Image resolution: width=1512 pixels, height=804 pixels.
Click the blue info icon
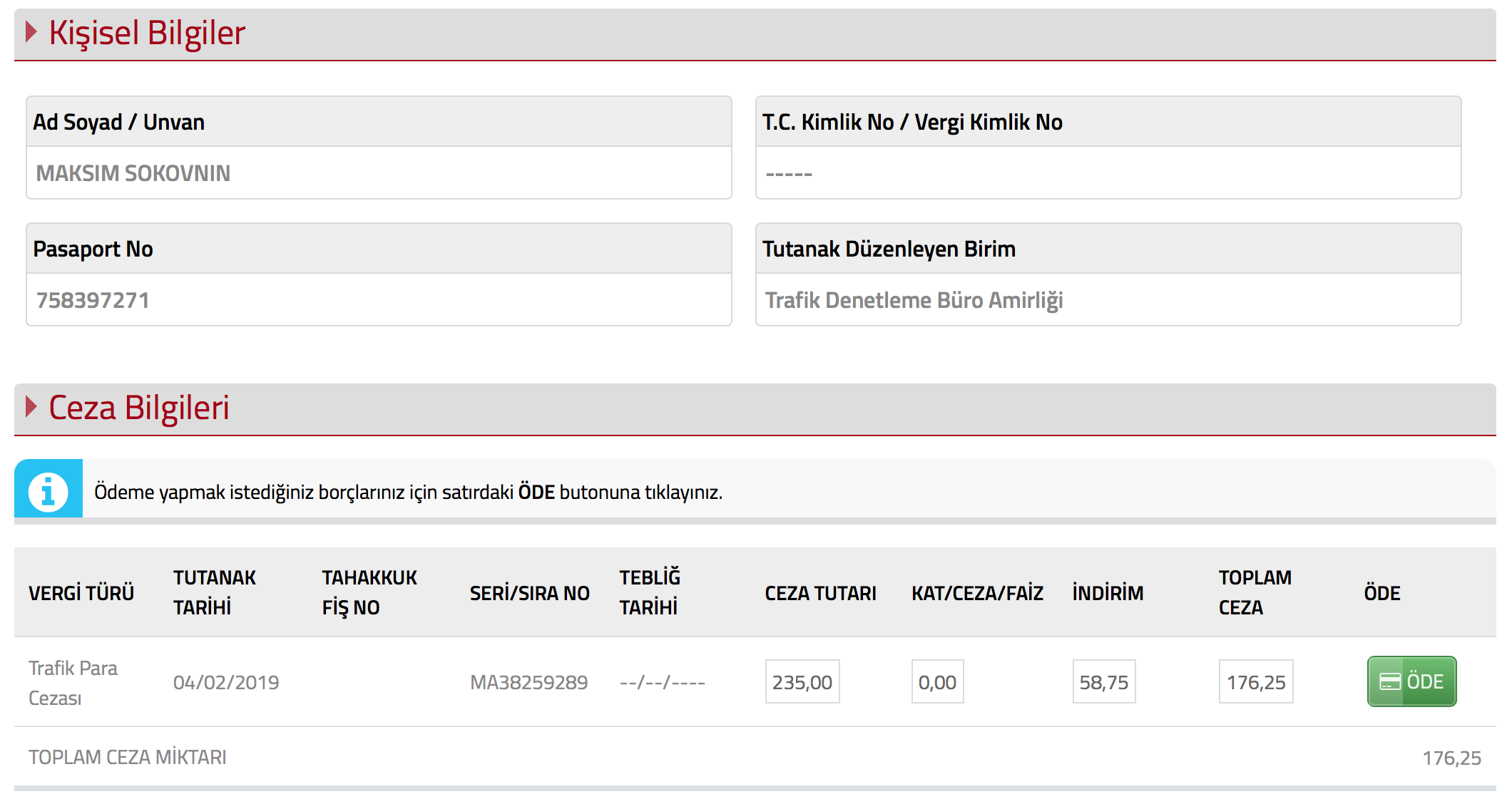pyautogui.click(x=48, y=491)
